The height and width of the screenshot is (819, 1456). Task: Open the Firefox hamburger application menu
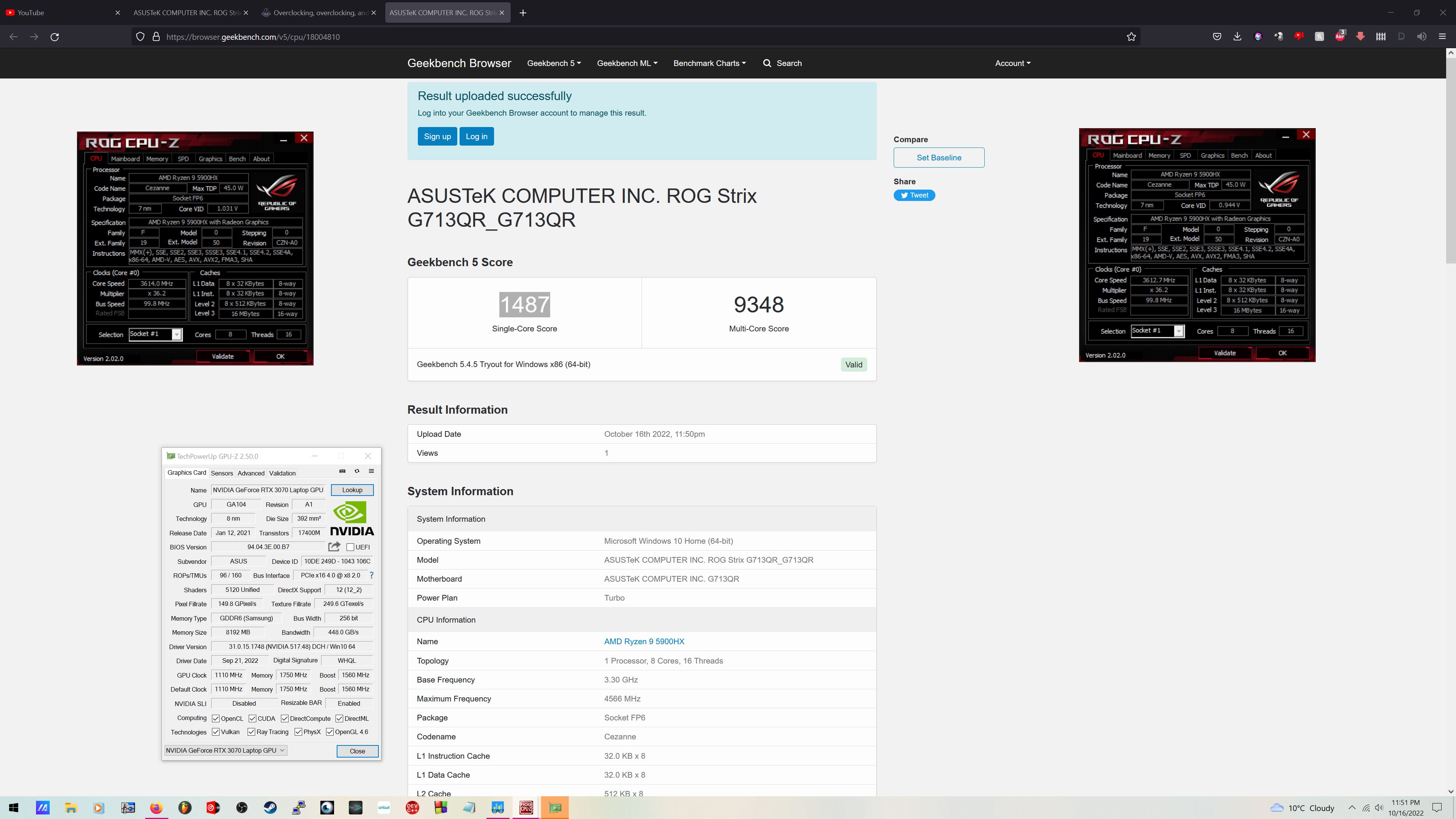click(1442, 37)
